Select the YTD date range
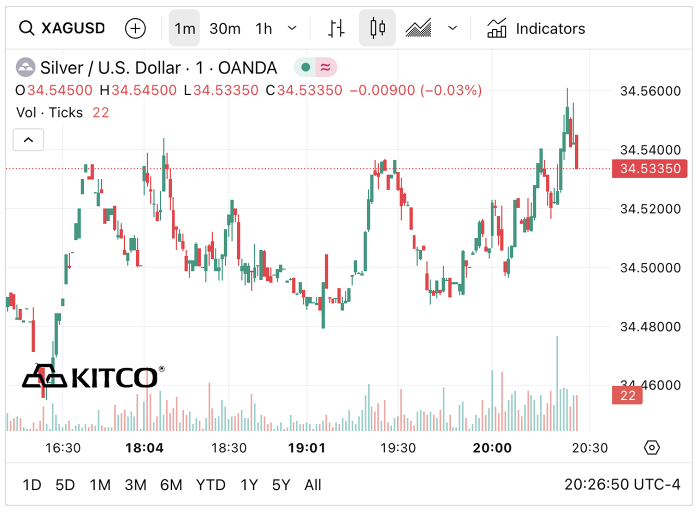 click(211, 485)
